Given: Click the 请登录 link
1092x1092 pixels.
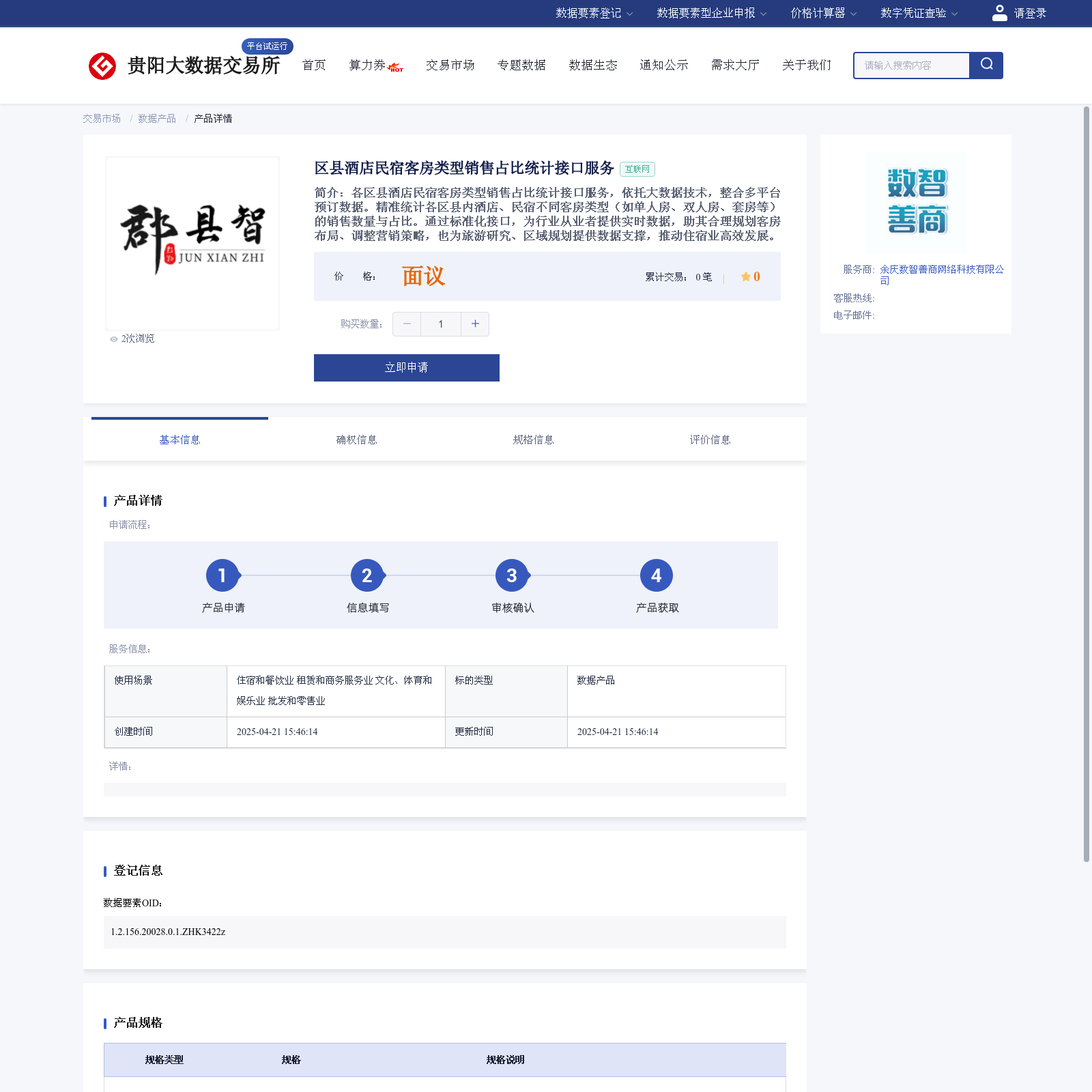Looking at the screenshot, I should (1030, 13).
